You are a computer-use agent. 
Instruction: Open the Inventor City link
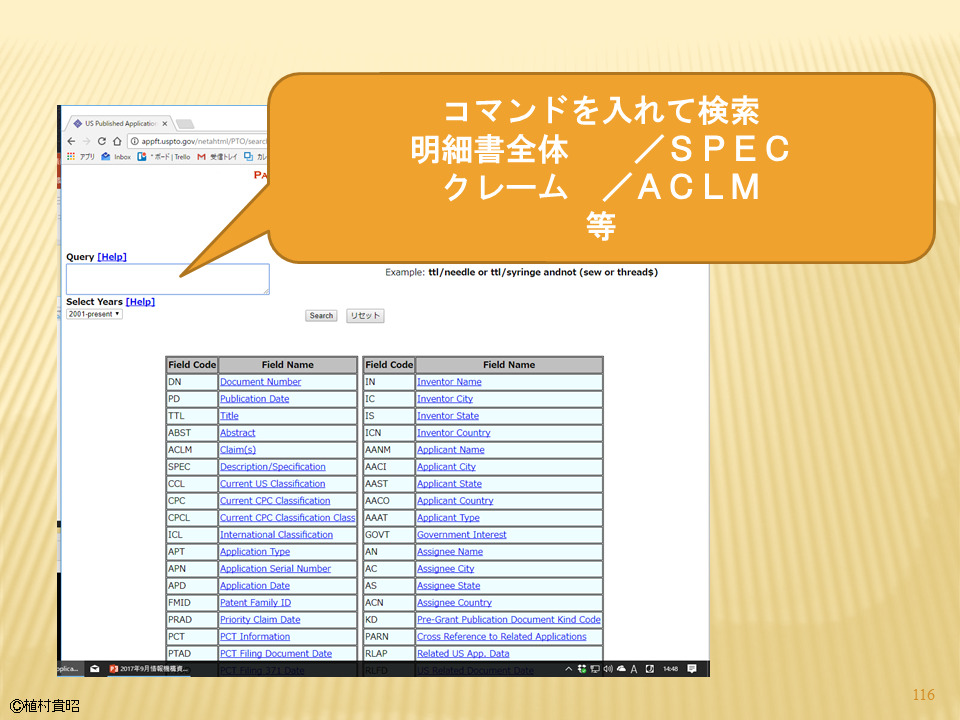pyautogui.click(x=445, y=399)
